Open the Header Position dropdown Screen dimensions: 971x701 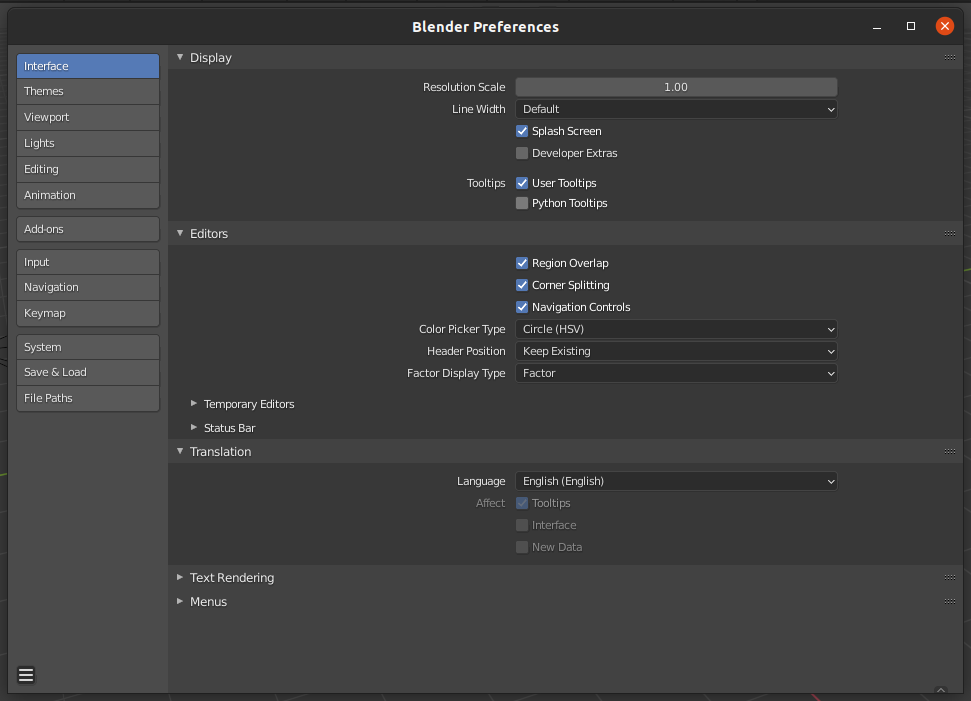tap(676, 351)
